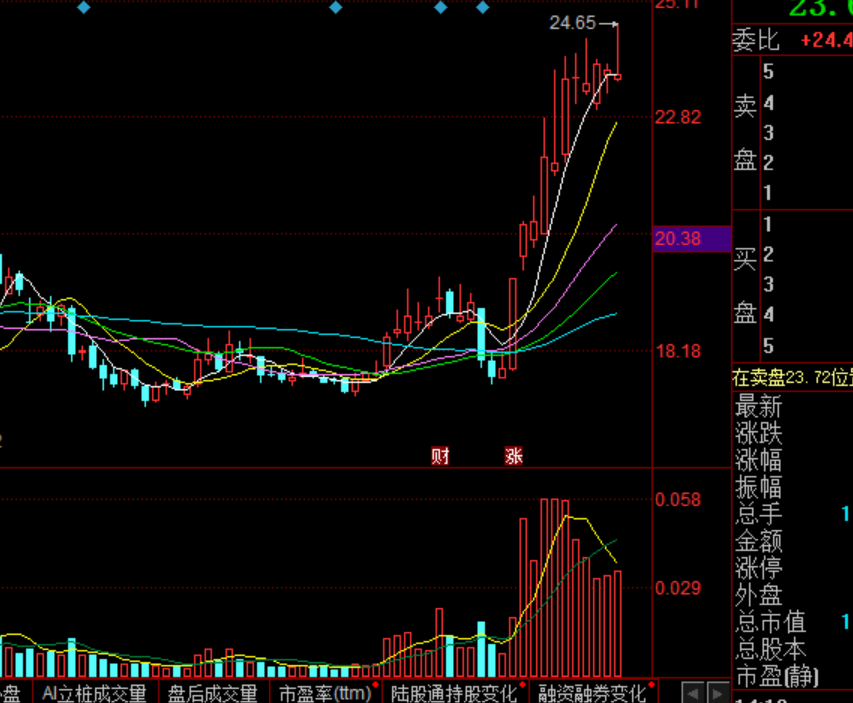Open the 陆股通持股变化 tab
853x703 pixels.
[x=454, y=693]
